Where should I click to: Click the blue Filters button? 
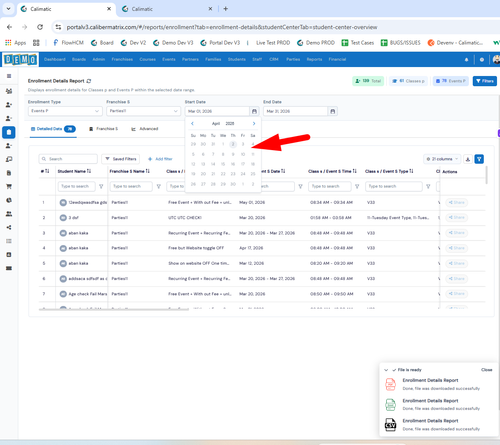pos(485,81)
